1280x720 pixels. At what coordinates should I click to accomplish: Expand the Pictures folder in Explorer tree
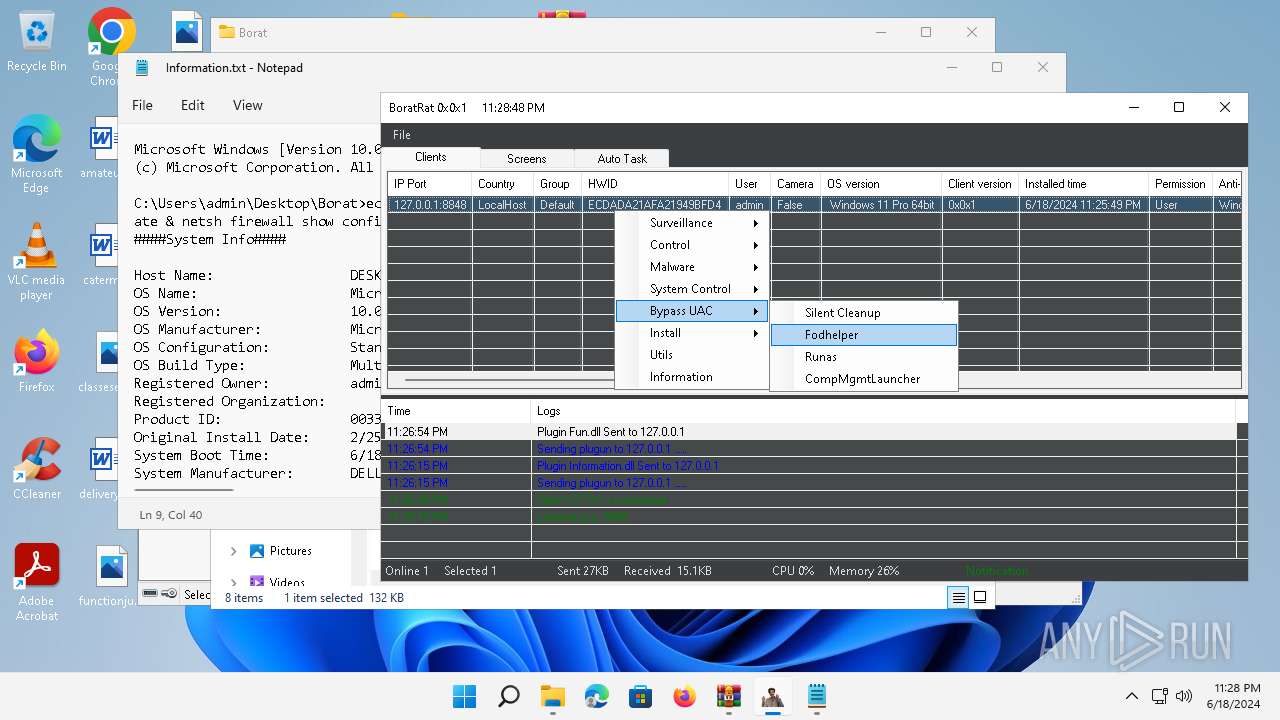click(233, 551)
